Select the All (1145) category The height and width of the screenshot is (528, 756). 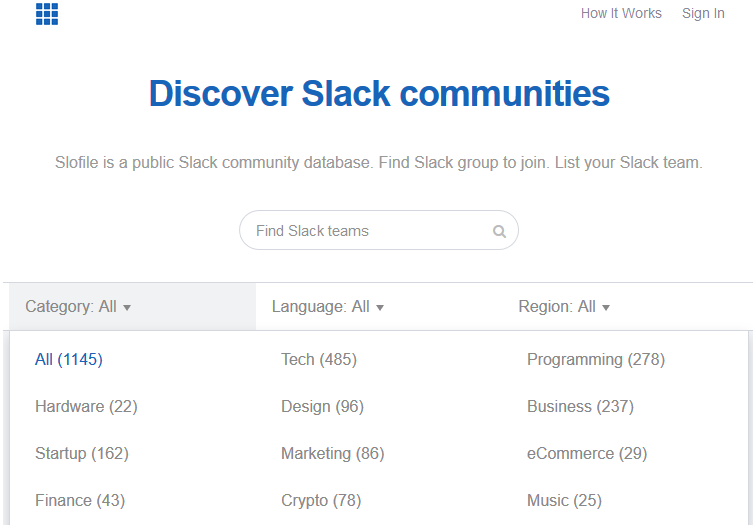69,359
